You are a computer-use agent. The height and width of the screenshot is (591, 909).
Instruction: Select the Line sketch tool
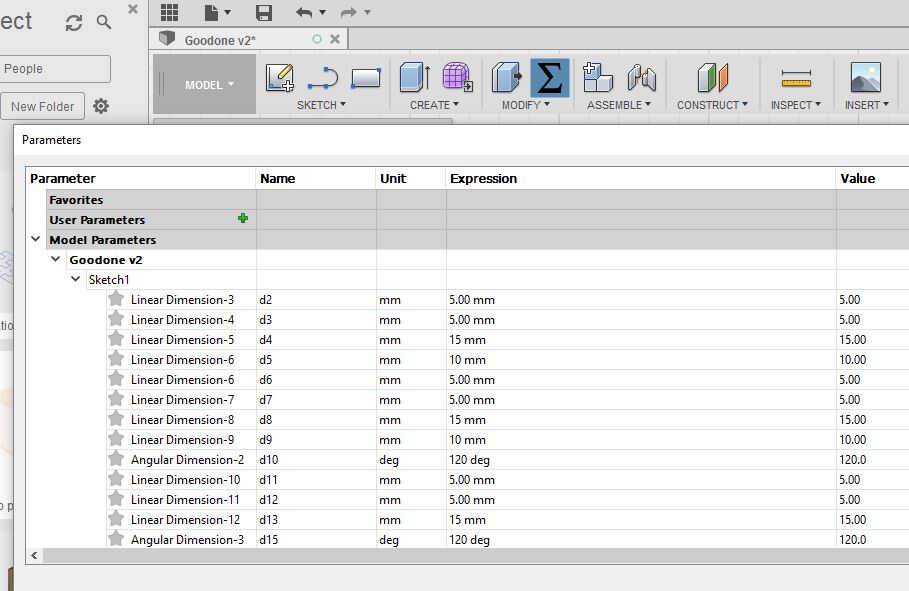click(323, 78)
